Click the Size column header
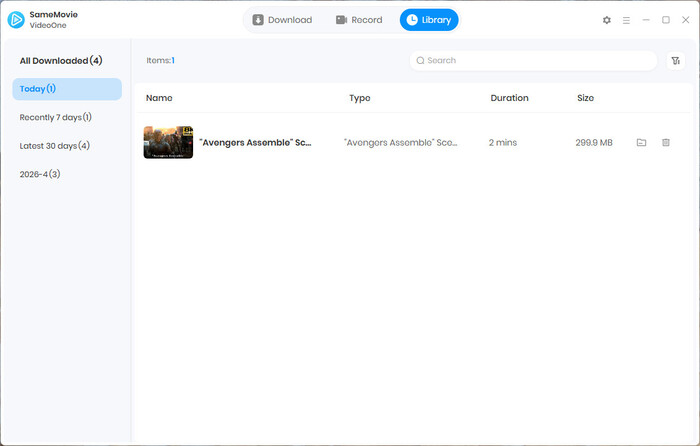 [x=585, y=98]
